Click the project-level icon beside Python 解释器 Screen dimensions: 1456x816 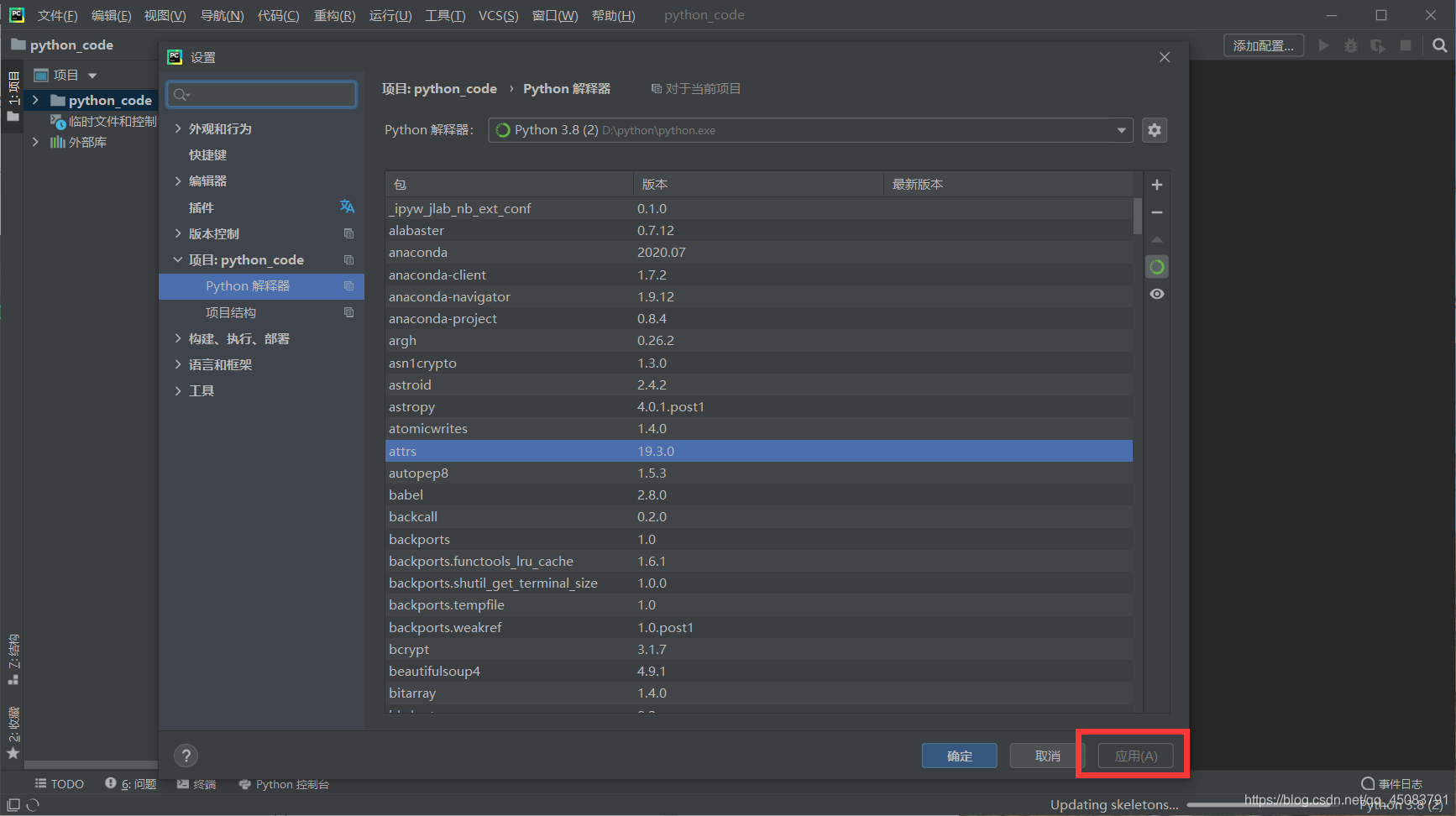pos(348,286)
